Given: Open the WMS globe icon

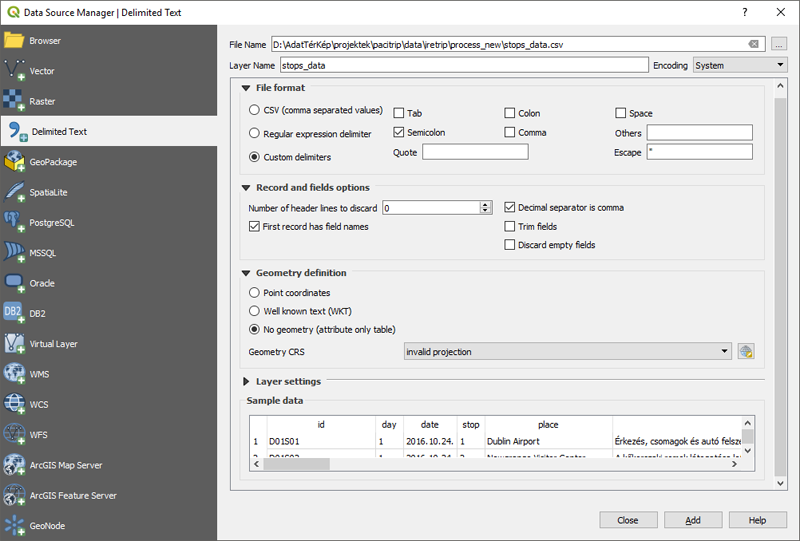Looking at the screenshot, I should click(x=14, y=374).
